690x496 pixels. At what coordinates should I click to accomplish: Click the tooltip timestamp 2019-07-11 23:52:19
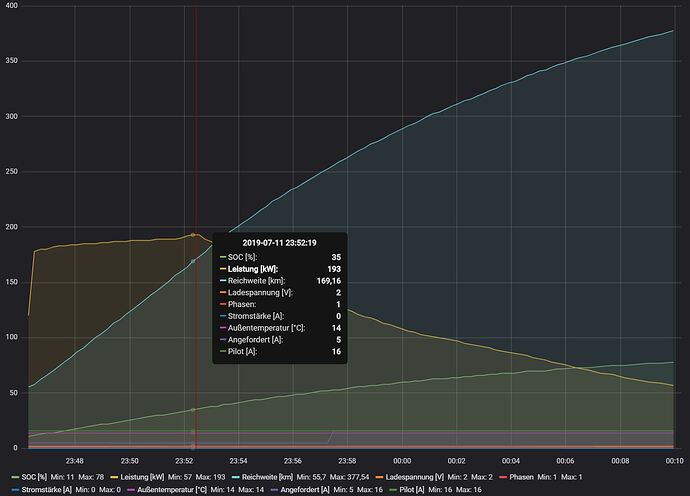pos(279,243)
